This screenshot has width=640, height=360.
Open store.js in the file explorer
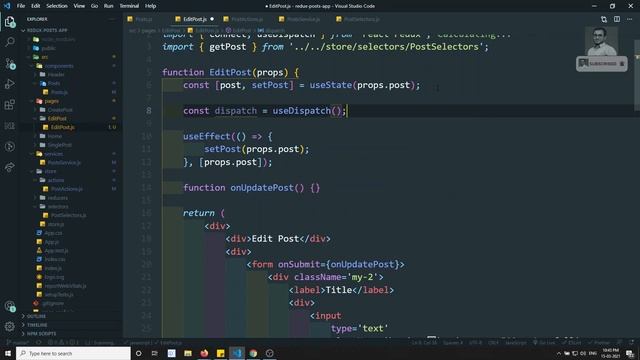coord(56,224)
